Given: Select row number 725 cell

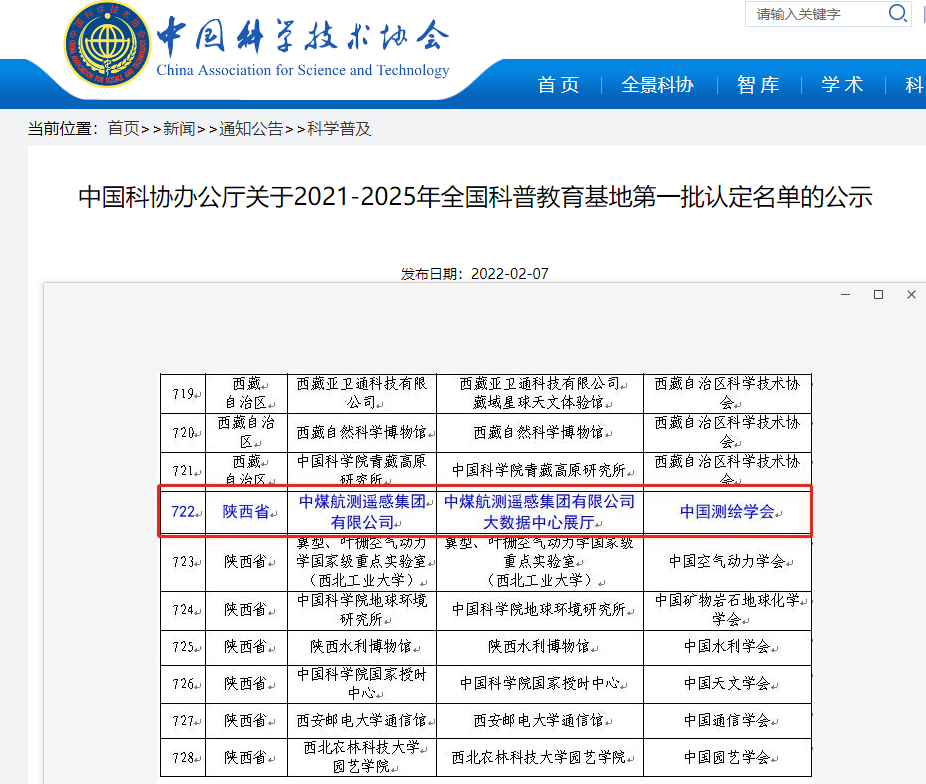Looking at the screenshot, I should pos(183,647).
